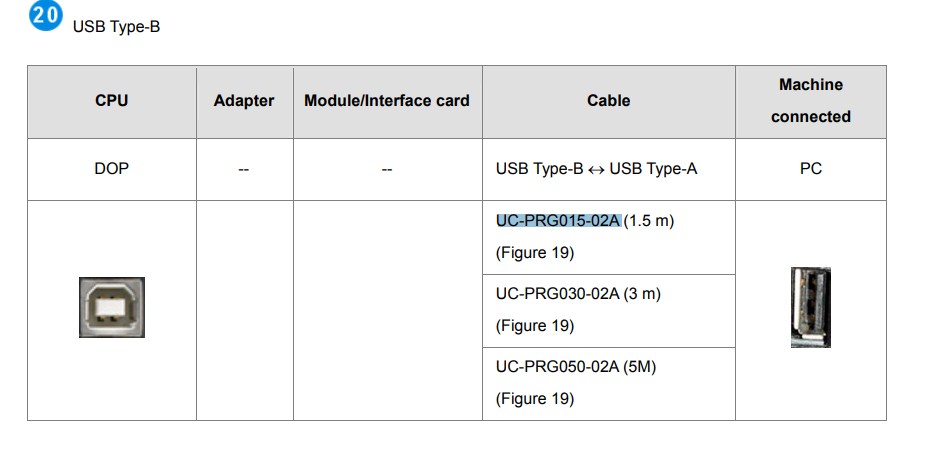Click the UC-PRG050-02A (5M) cable text
Image resolution: width=925 pixels, height=457 pixels.
tap(576, 367)
